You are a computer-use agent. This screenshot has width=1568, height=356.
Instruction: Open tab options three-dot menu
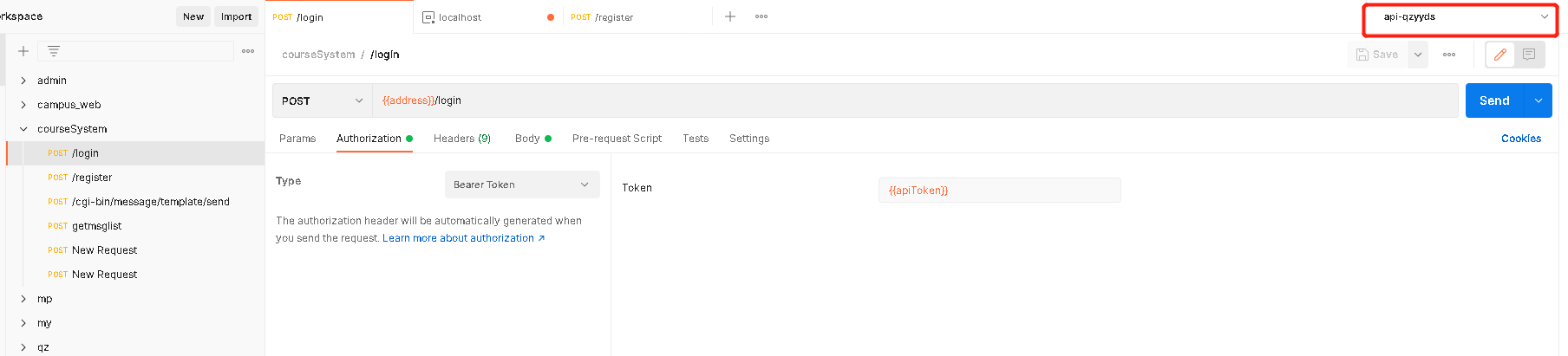(761, 16)
